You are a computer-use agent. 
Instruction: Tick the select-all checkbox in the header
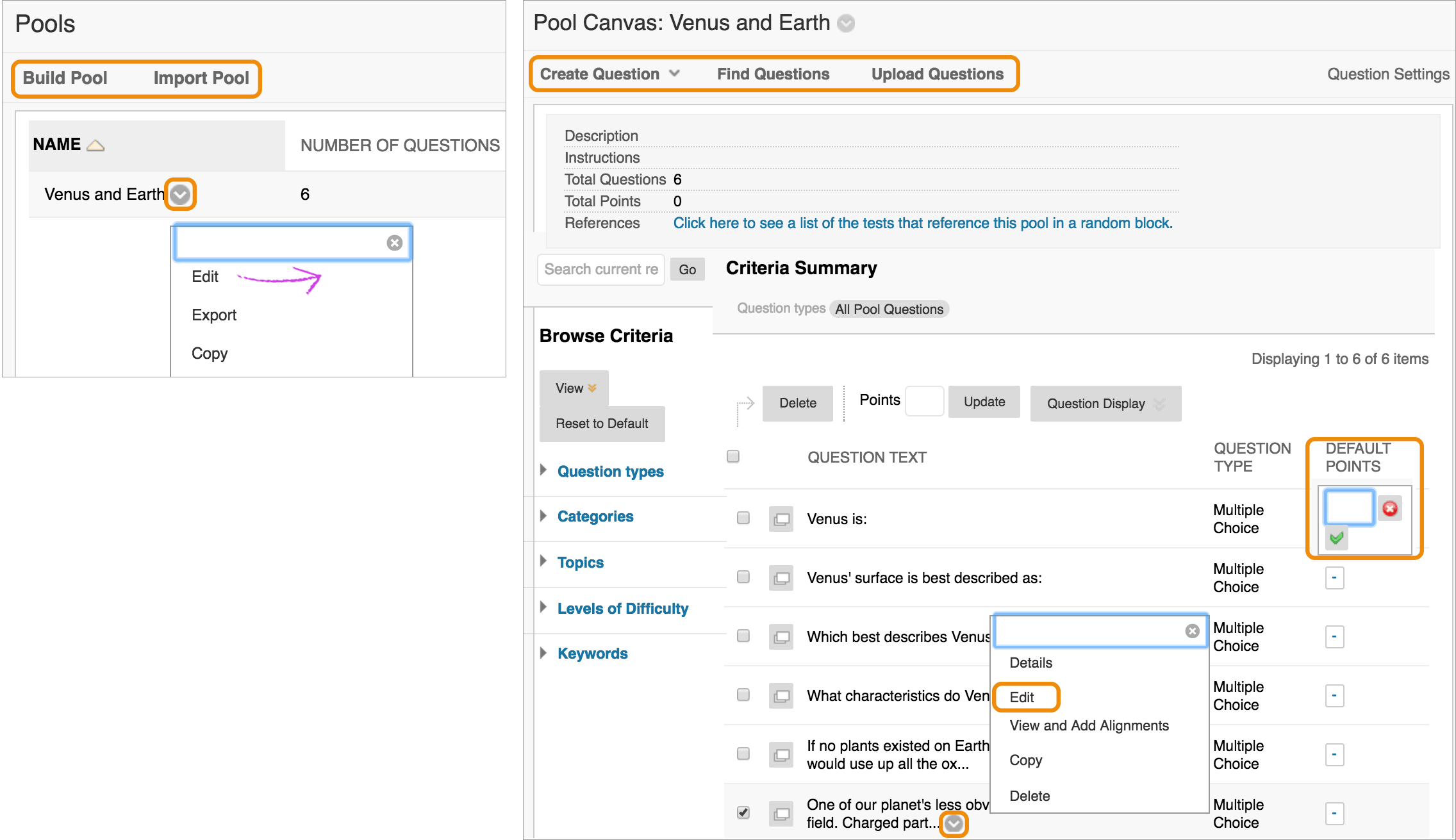click(x=733, y=456)
